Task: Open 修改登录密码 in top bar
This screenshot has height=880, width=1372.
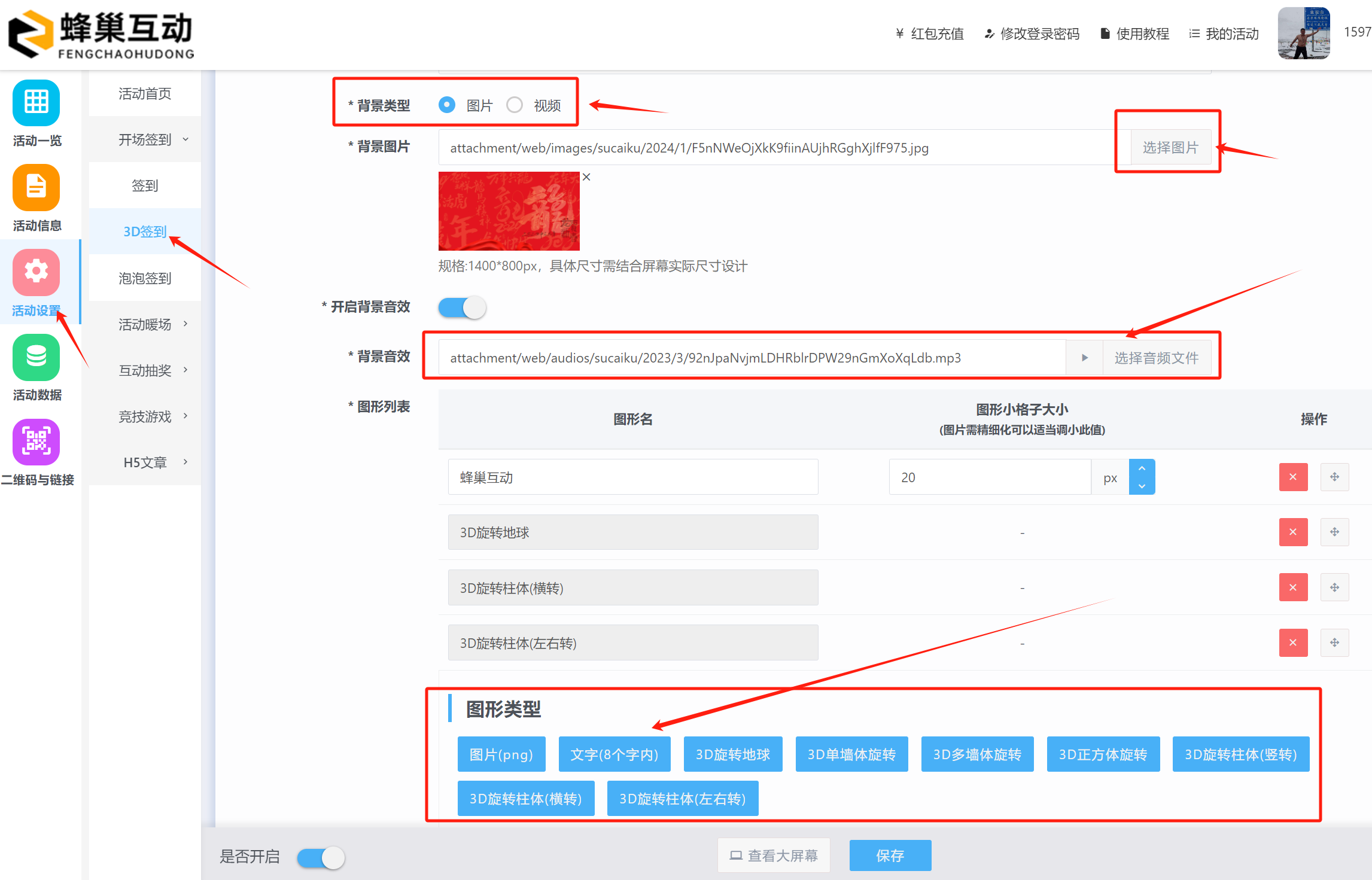Action: click(1032, 34)
